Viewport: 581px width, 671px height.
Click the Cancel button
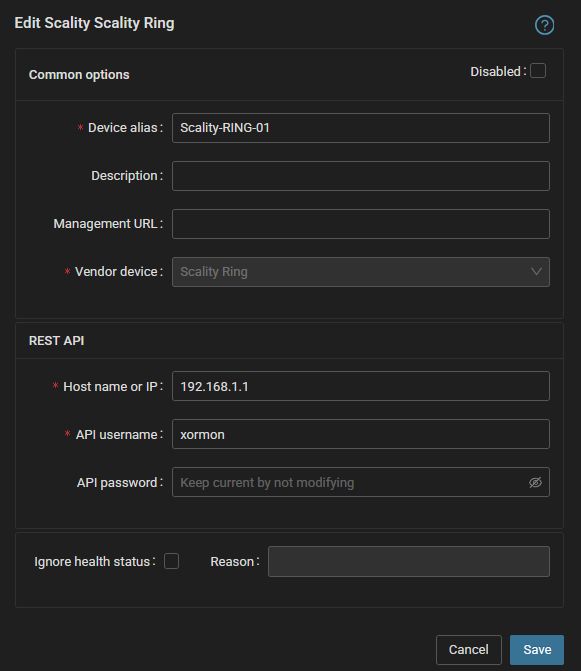[x=468, y=650]
